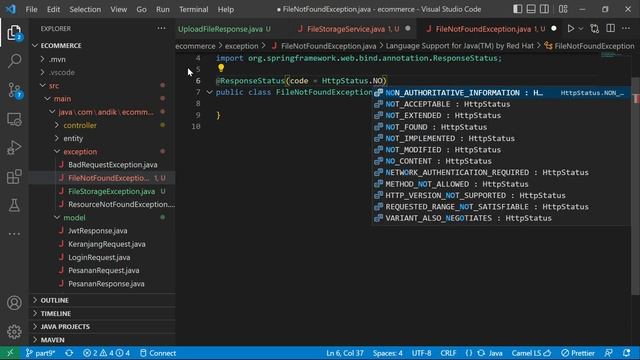Open the Remote Explorer view
Viewport: 640px width, 360px height.
pos(14,119)
